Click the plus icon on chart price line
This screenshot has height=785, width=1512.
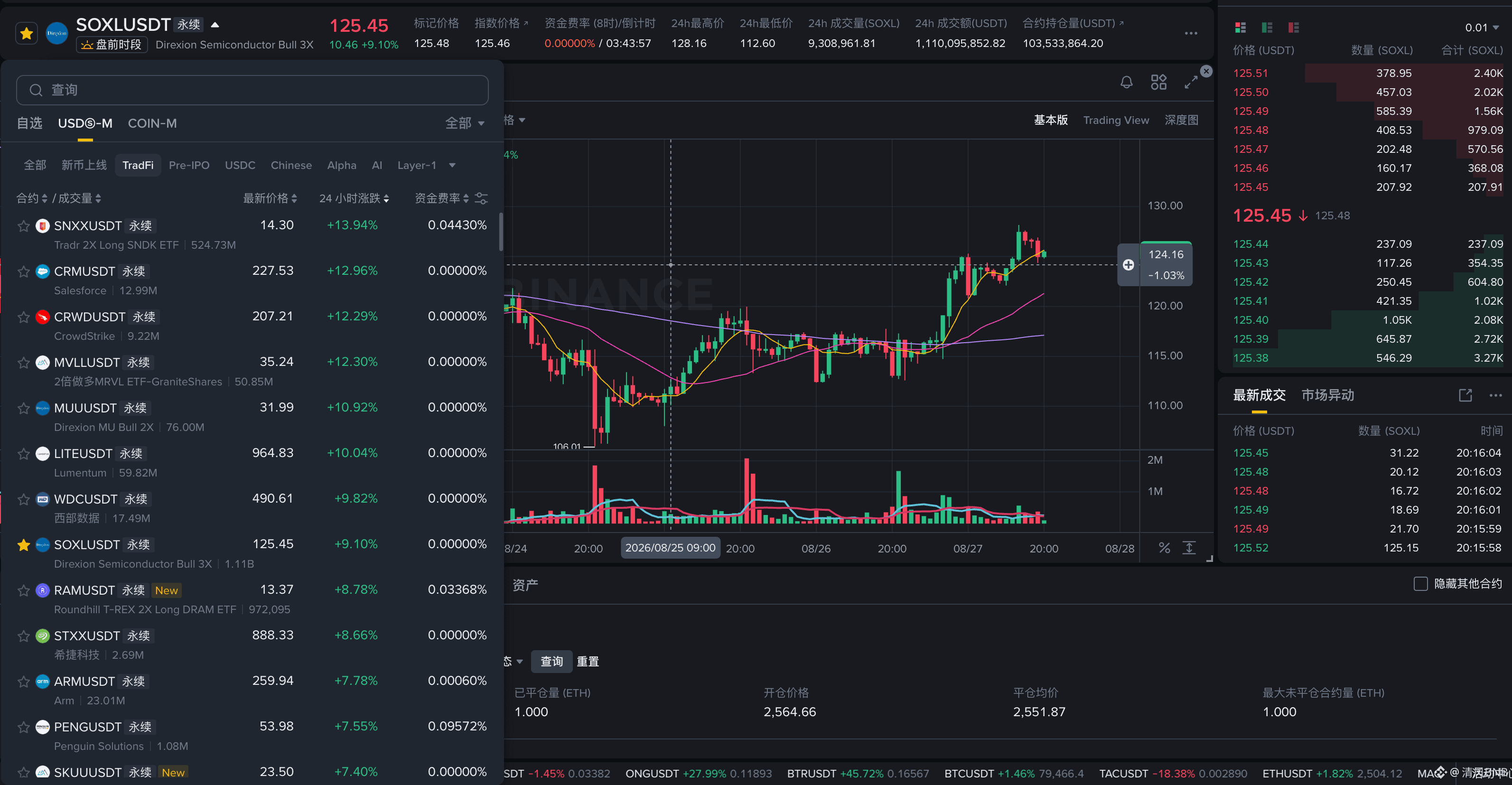coord(1128,265)
